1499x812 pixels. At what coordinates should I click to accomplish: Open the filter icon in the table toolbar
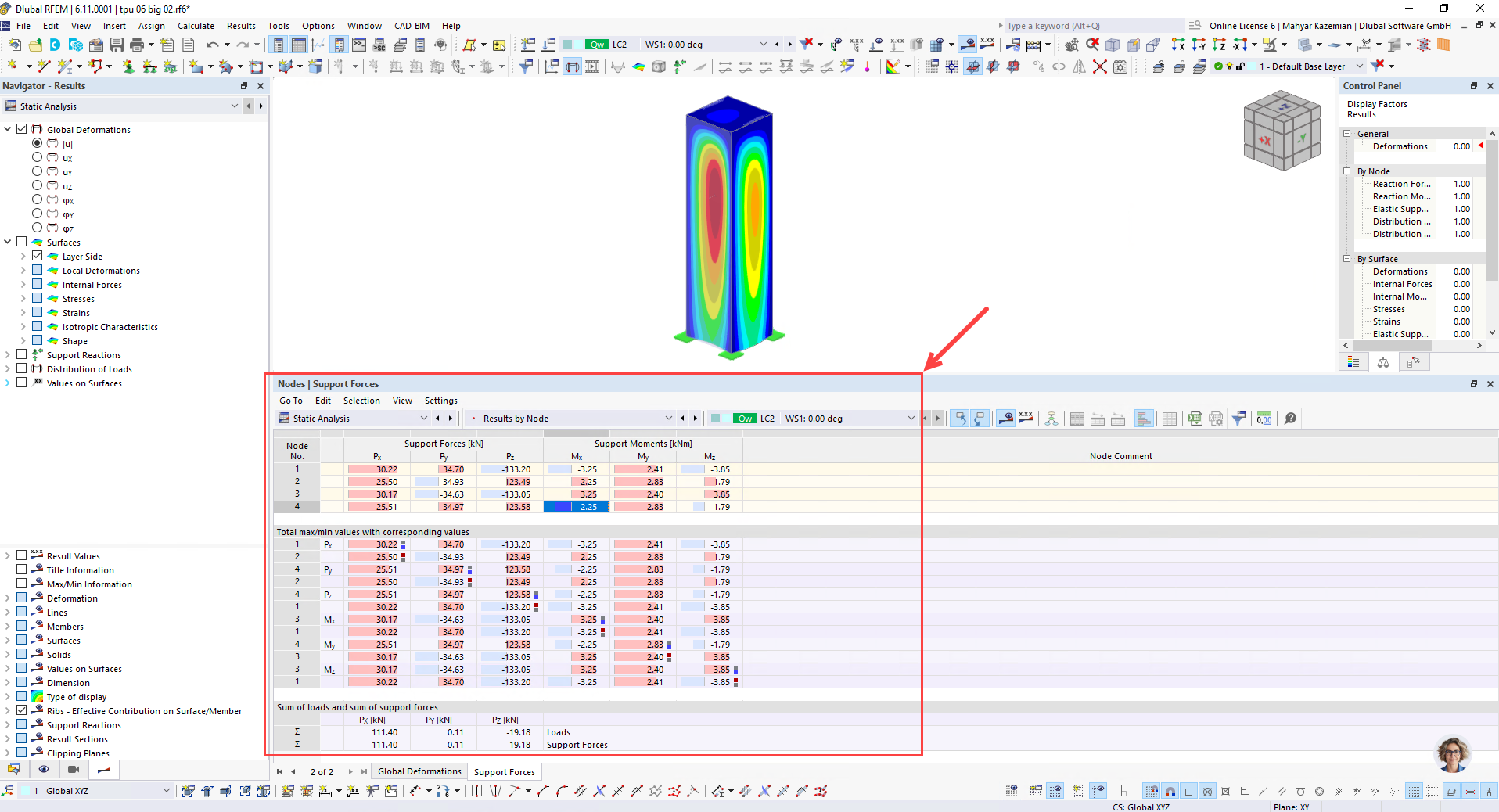[1238, 419]
